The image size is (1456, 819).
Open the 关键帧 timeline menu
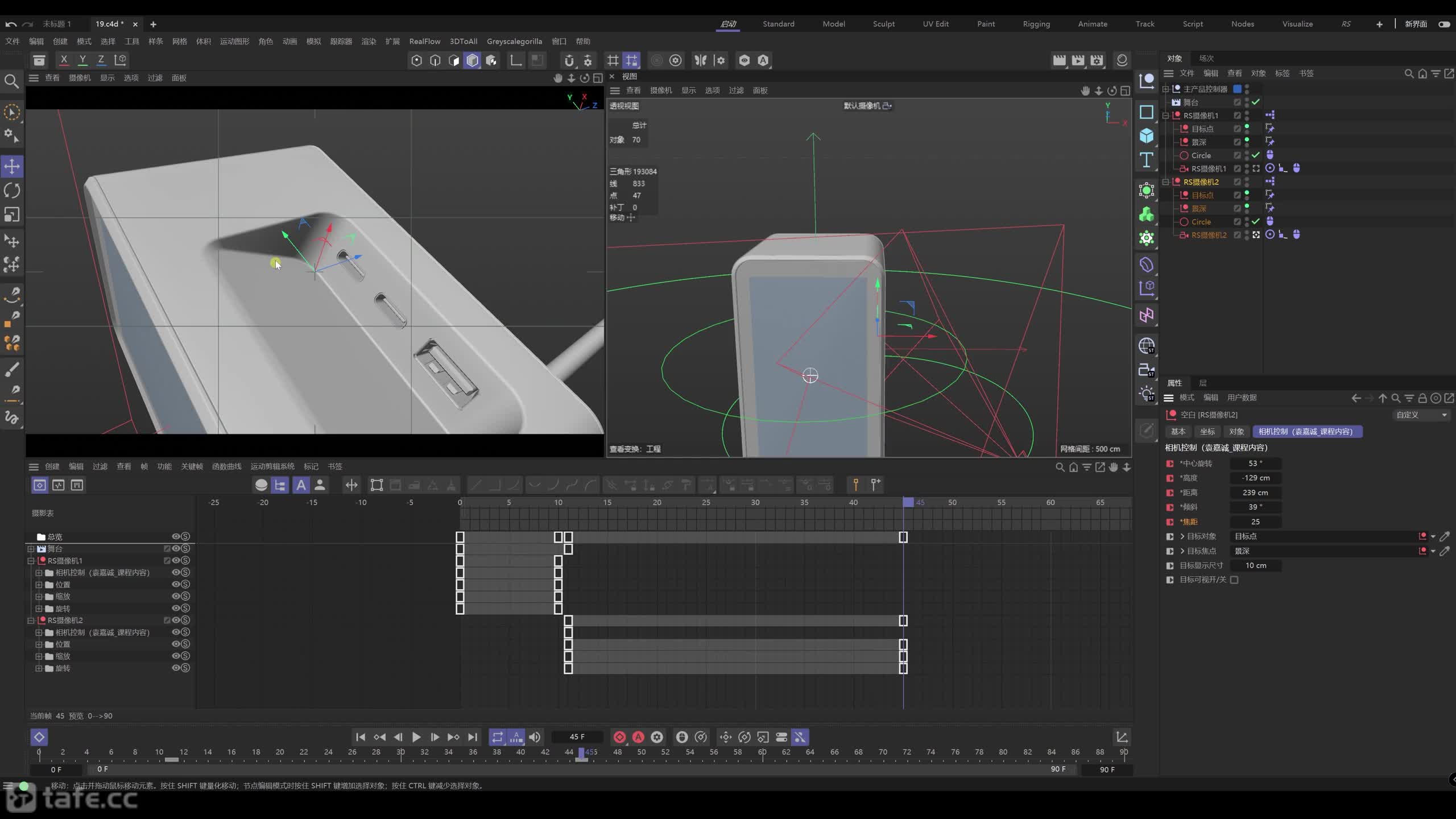(x=192, y=466)
